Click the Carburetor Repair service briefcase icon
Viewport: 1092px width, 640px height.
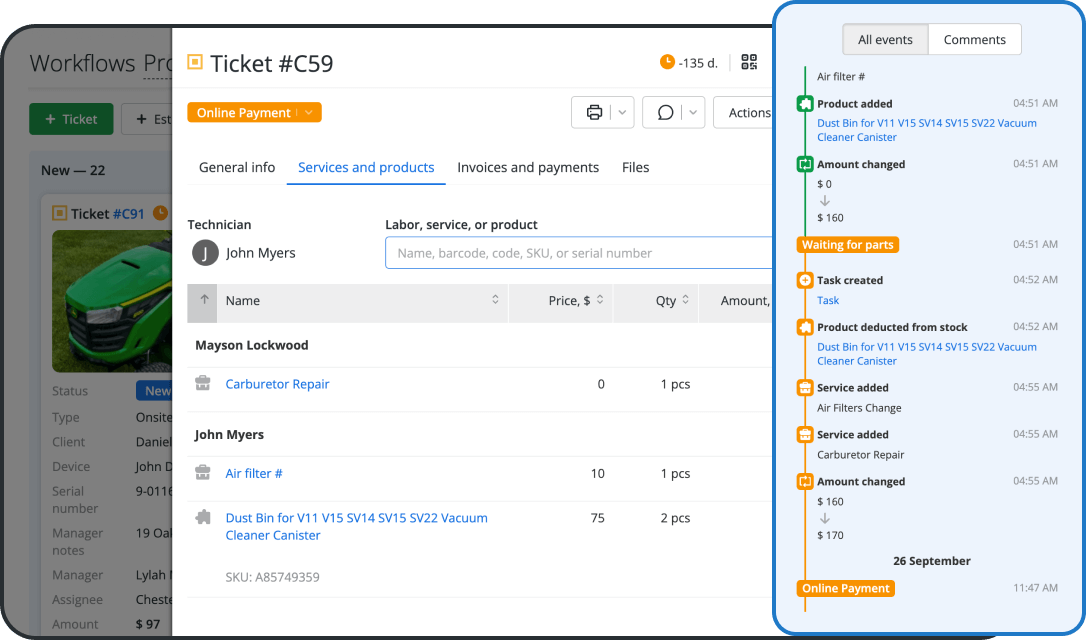(x=203, y=384)
